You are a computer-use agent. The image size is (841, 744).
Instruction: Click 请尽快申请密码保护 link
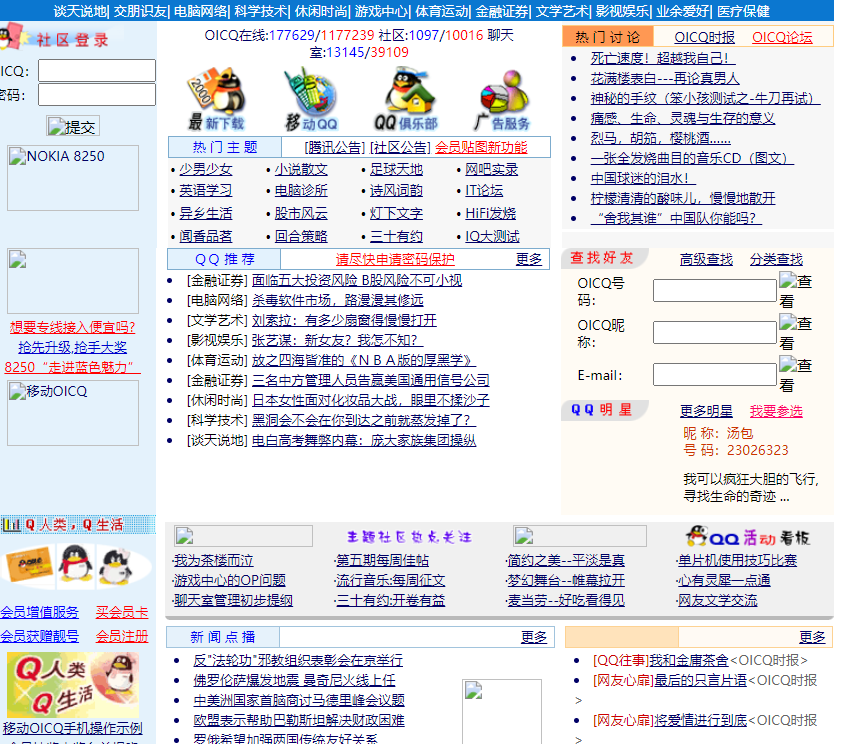point(395,260)
